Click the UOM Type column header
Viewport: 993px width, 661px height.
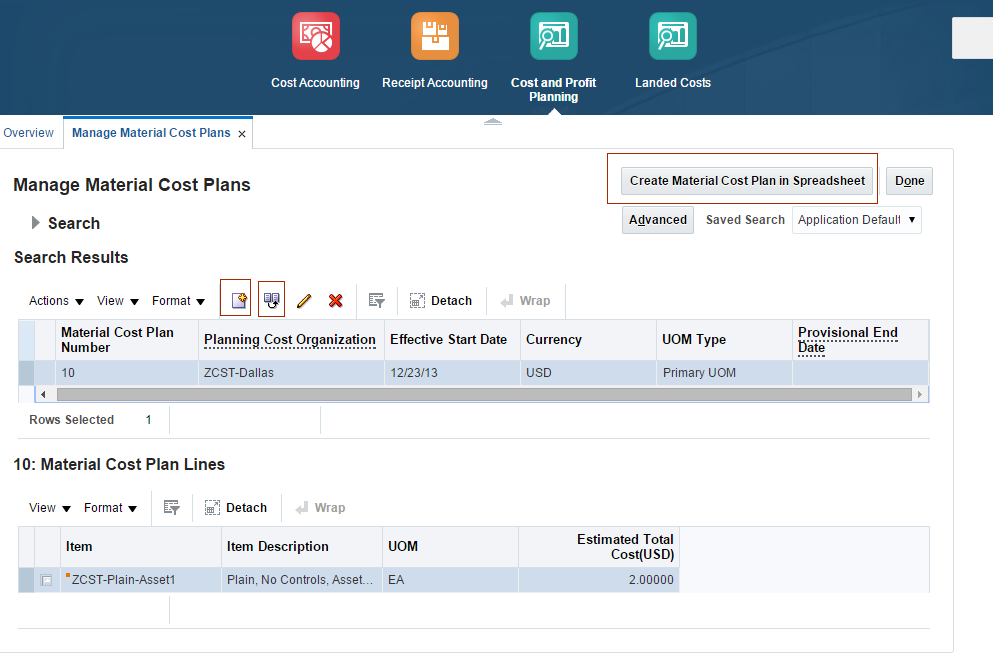(x=724, y=340)
